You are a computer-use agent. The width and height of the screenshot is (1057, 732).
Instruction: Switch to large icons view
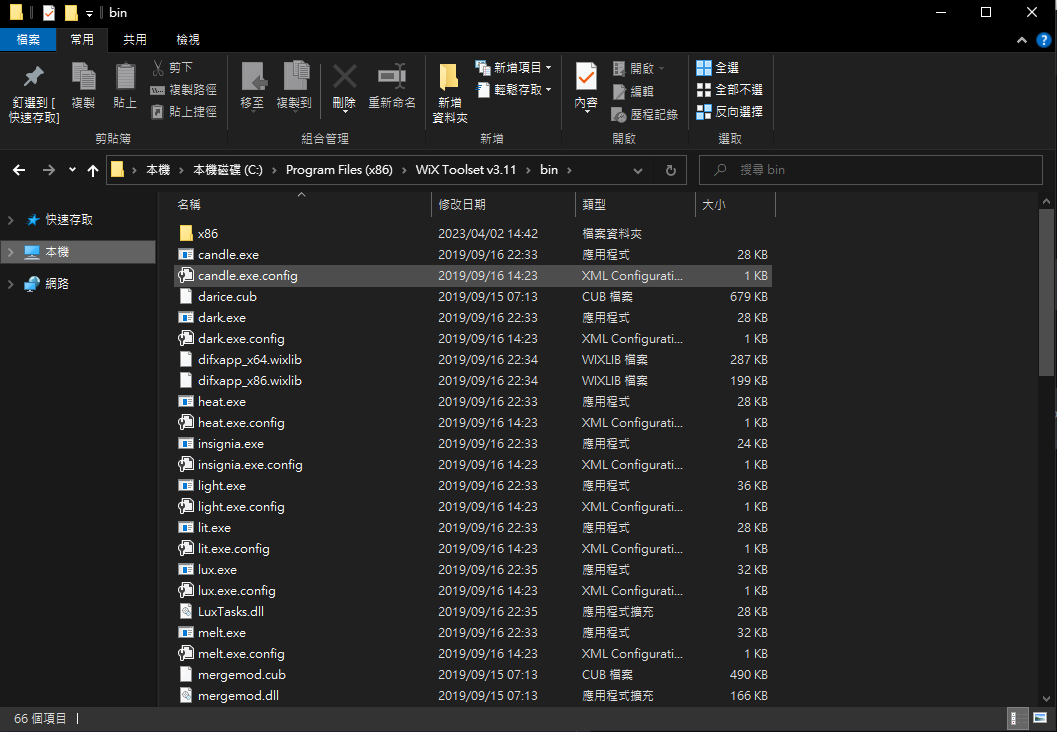pos(1040,719)
